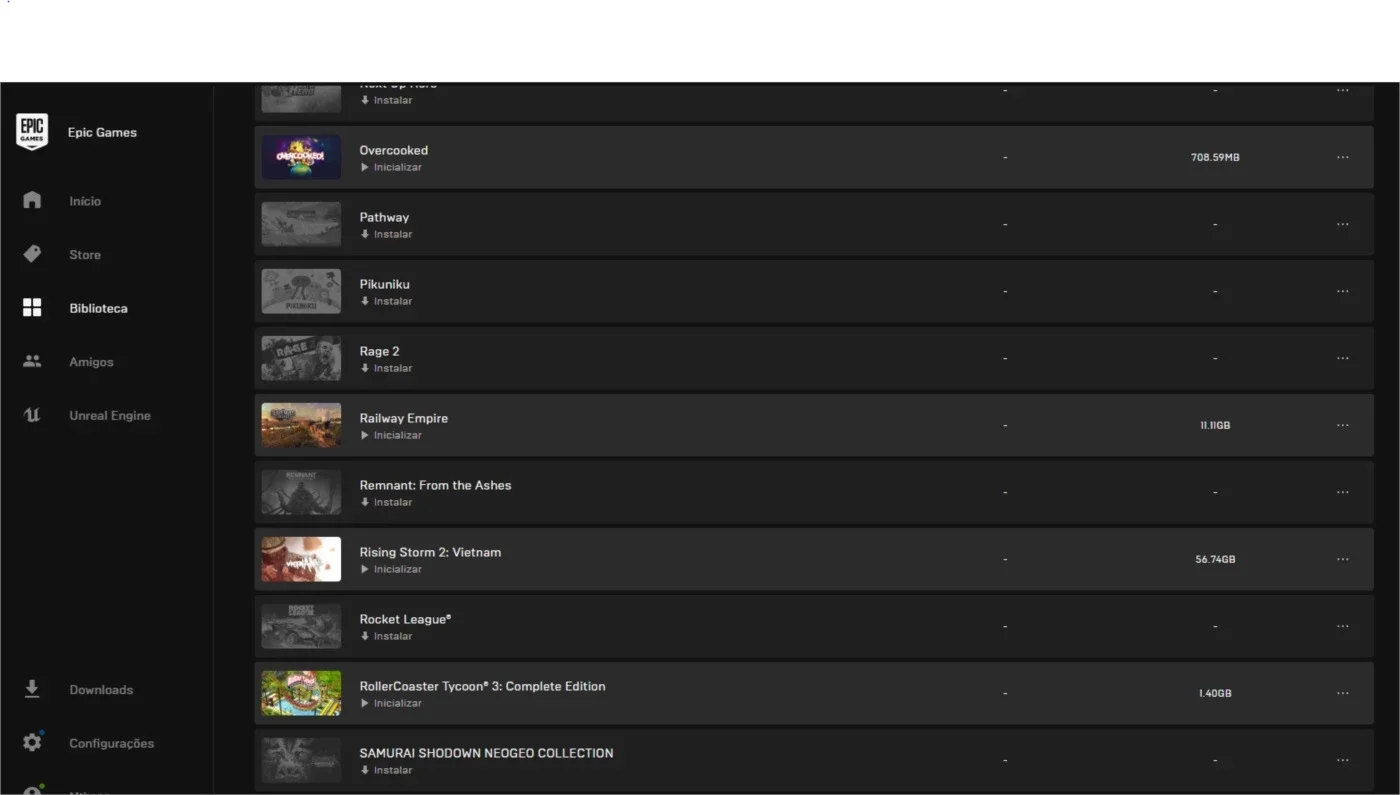This screenshot has width=1400, height=795.
Task: Select the Biblioteca grid icon
Action: click(32, 308)
